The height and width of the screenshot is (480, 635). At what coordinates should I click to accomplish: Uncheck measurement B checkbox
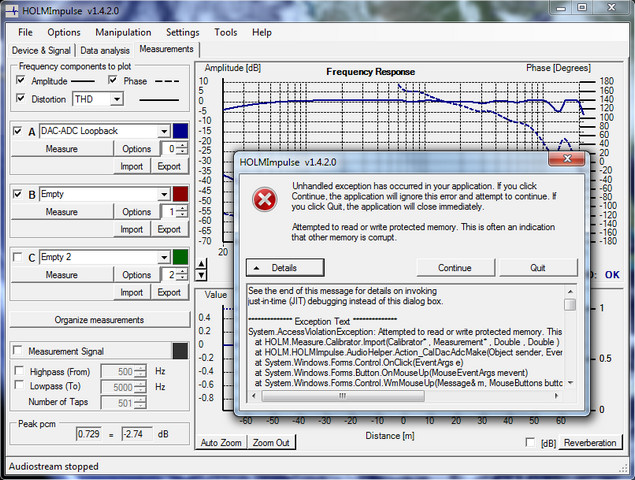(x=17, y=194)
